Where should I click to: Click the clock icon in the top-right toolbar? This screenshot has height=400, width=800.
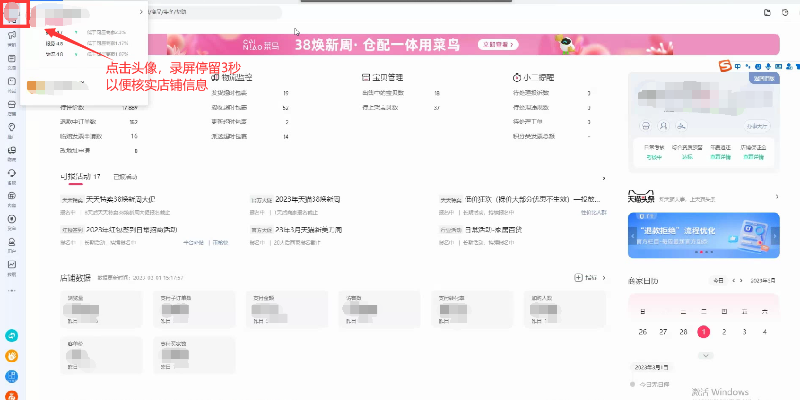tap(786, 13)
